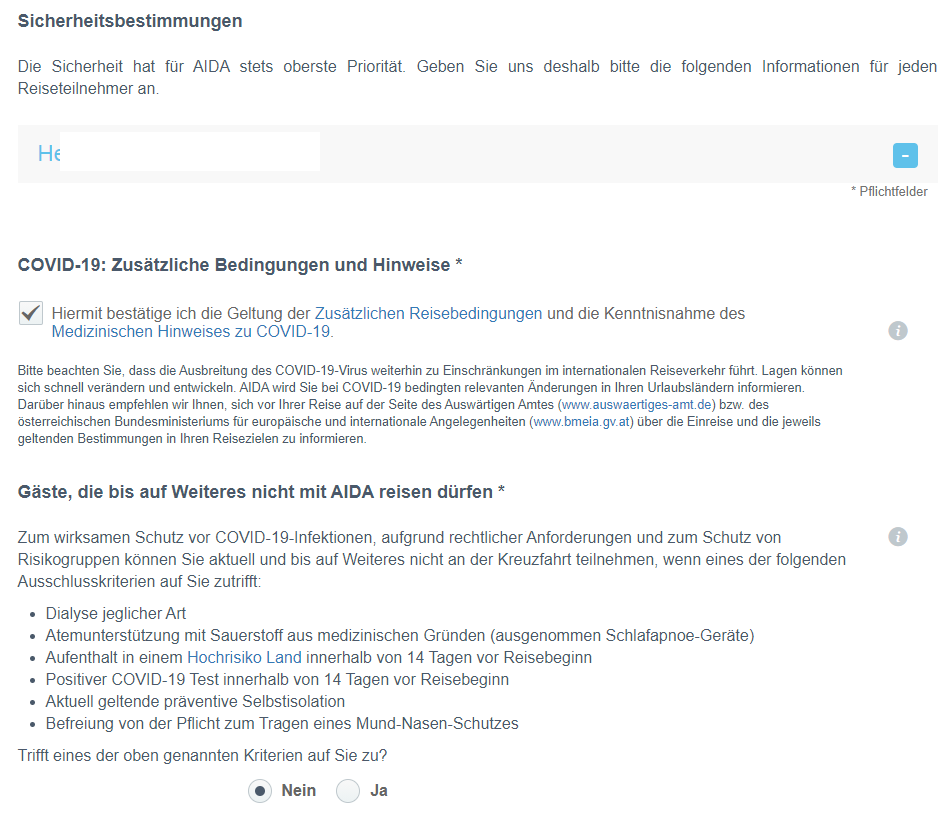947x814 pixels.
Task: Click the Pflichtfelder required fields note
Action: point(888,192)
